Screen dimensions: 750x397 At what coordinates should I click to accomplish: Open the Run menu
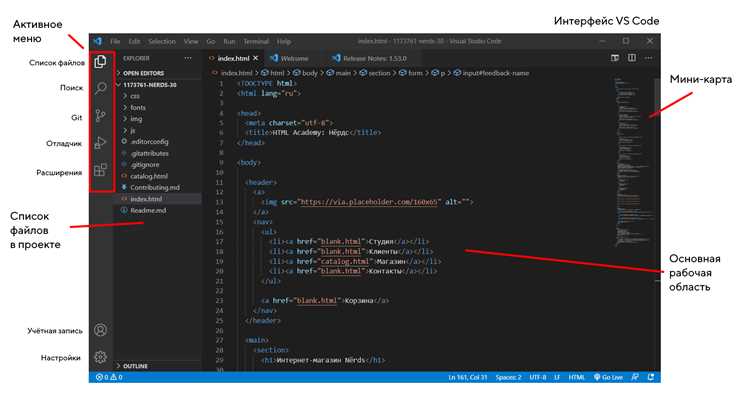click(230, 42)
